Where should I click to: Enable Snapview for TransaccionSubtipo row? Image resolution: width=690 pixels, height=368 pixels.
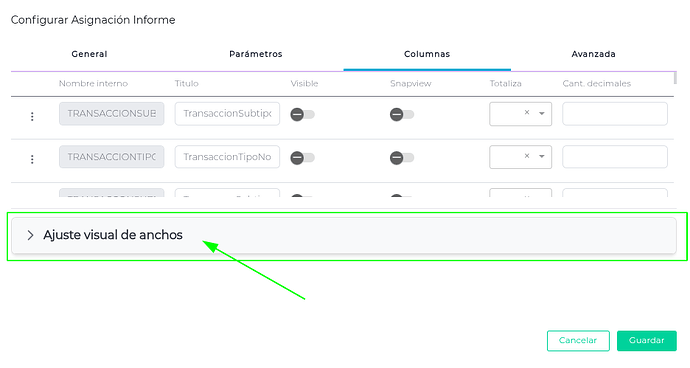pyautogui.click(x=402, y=114)
